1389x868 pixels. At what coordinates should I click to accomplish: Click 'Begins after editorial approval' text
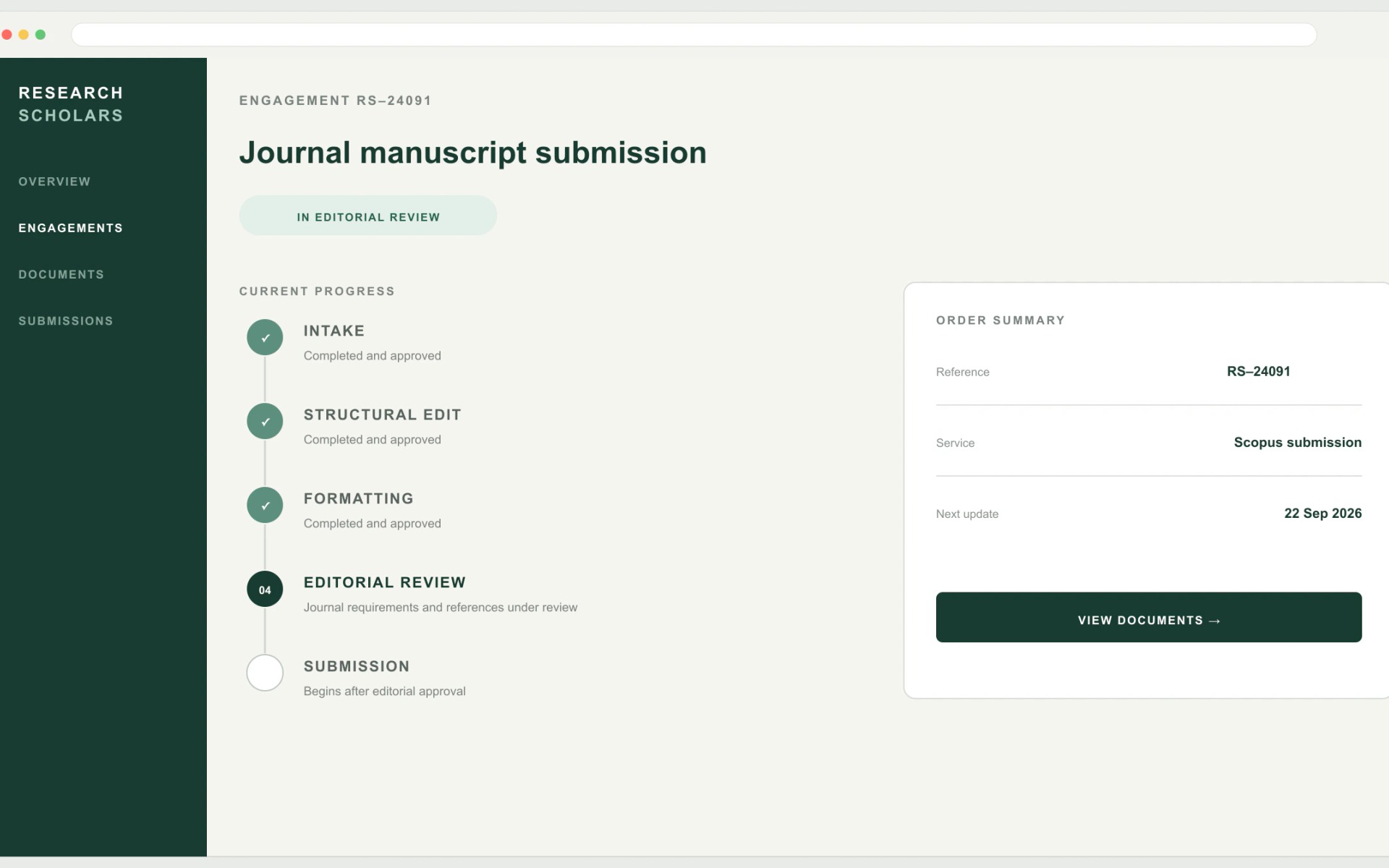click(x=385, y=692)
